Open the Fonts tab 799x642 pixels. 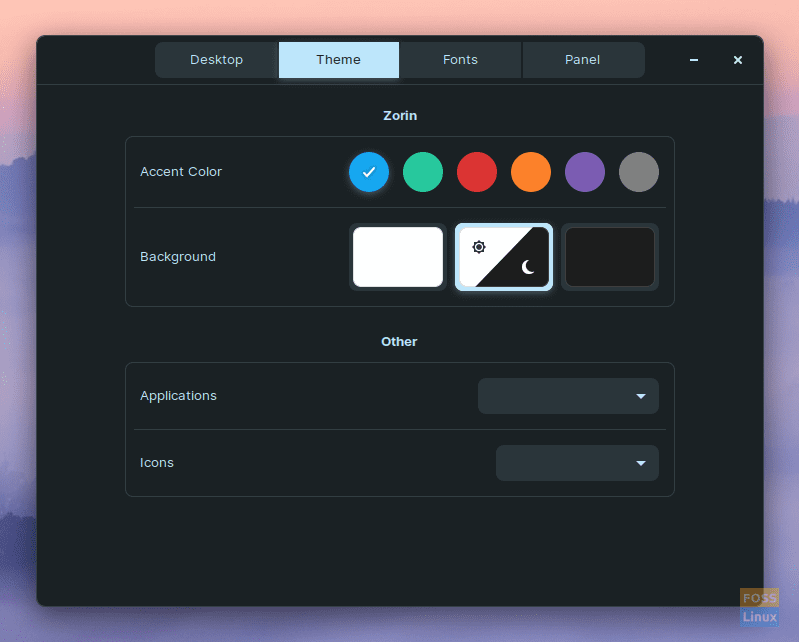461,60
